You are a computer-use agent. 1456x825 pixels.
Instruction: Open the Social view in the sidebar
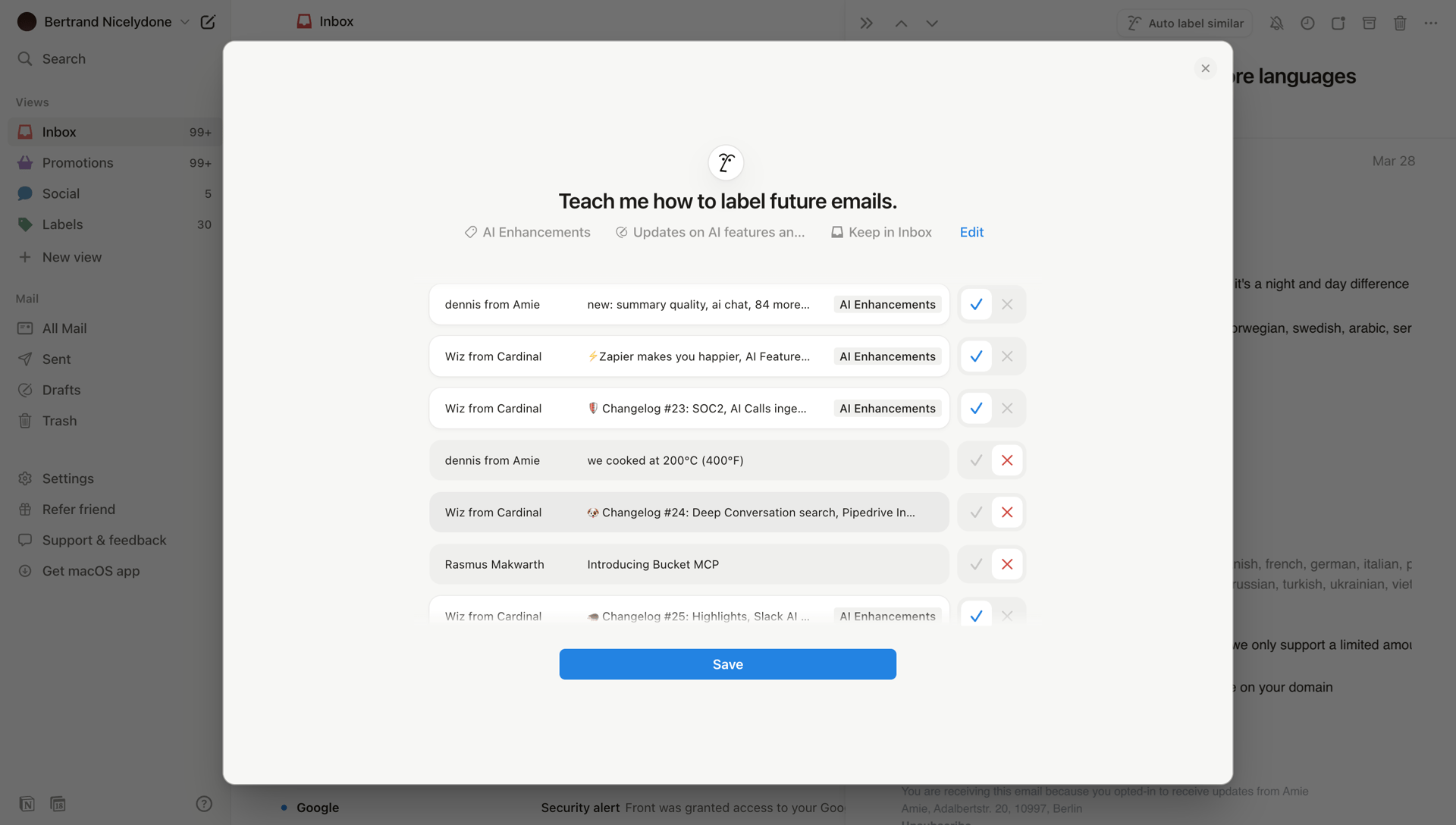(x=61, y=193)
